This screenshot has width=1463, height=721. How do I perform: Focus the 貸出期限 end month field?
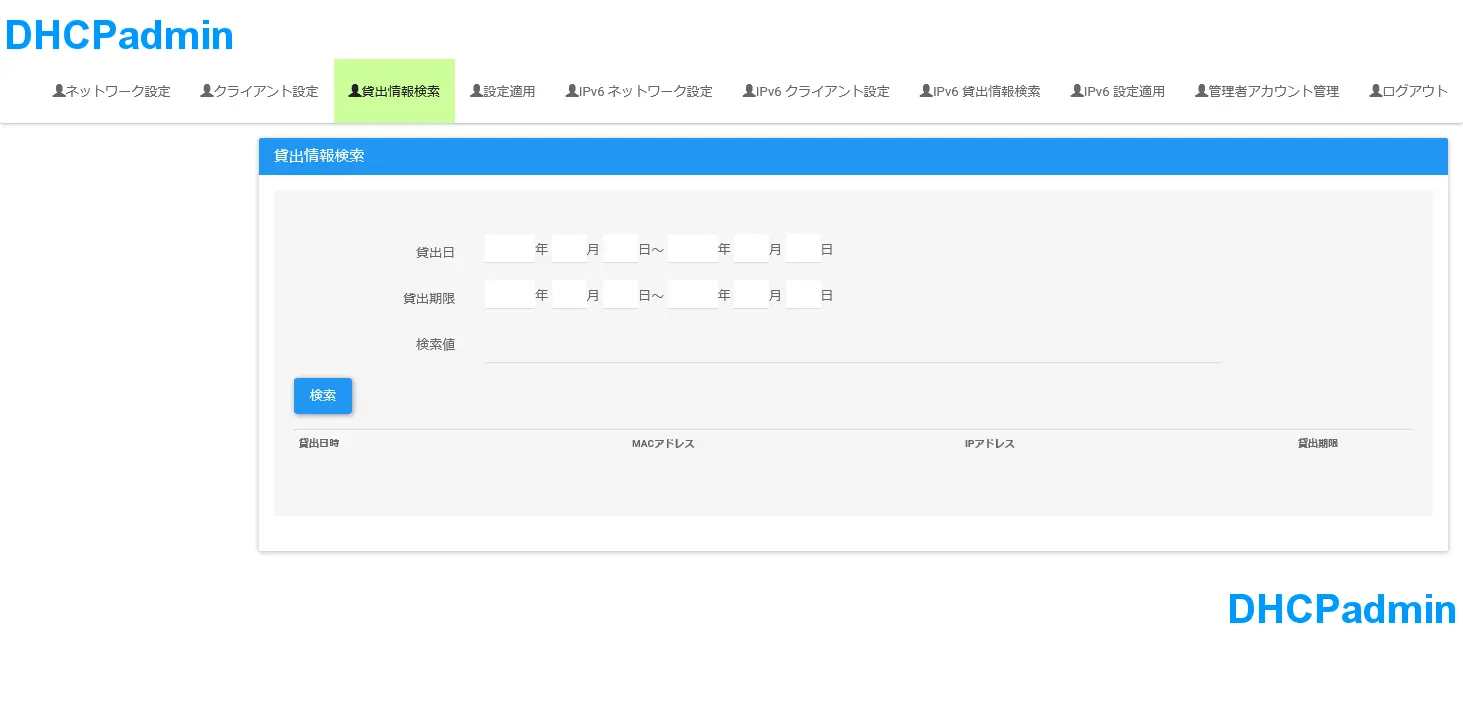coord(751,294)
